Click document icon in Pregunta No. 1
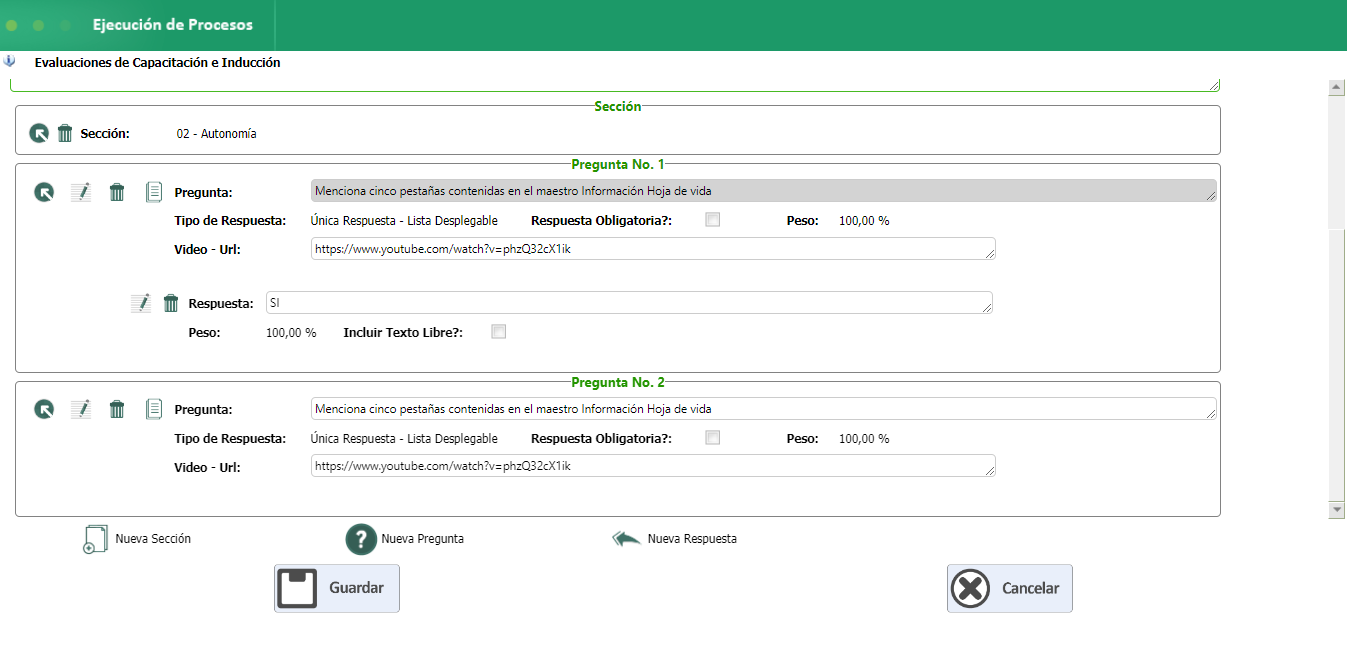This screenshot has height=654, width=1347. pyautogui.click(x=154, y=192)
